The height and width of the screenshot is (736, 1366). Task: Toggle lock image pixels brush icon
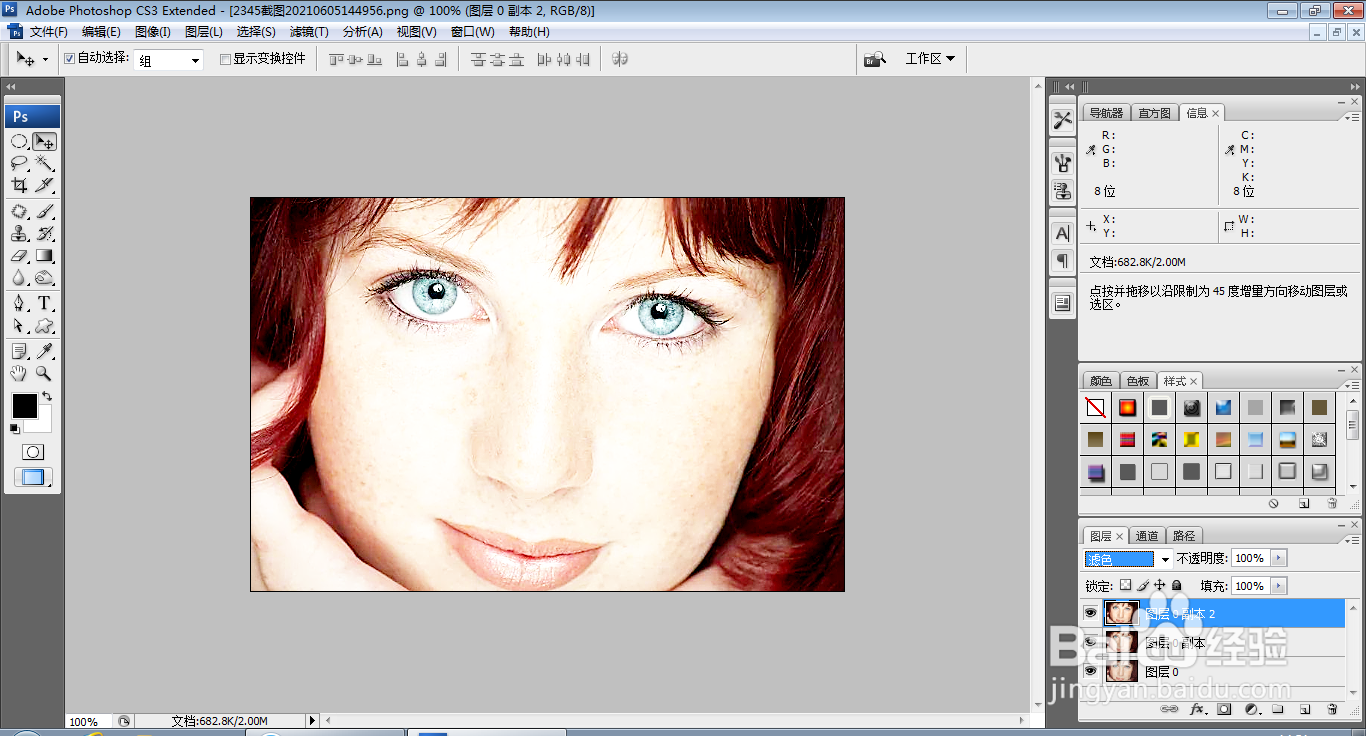(x=1143, y=585)
